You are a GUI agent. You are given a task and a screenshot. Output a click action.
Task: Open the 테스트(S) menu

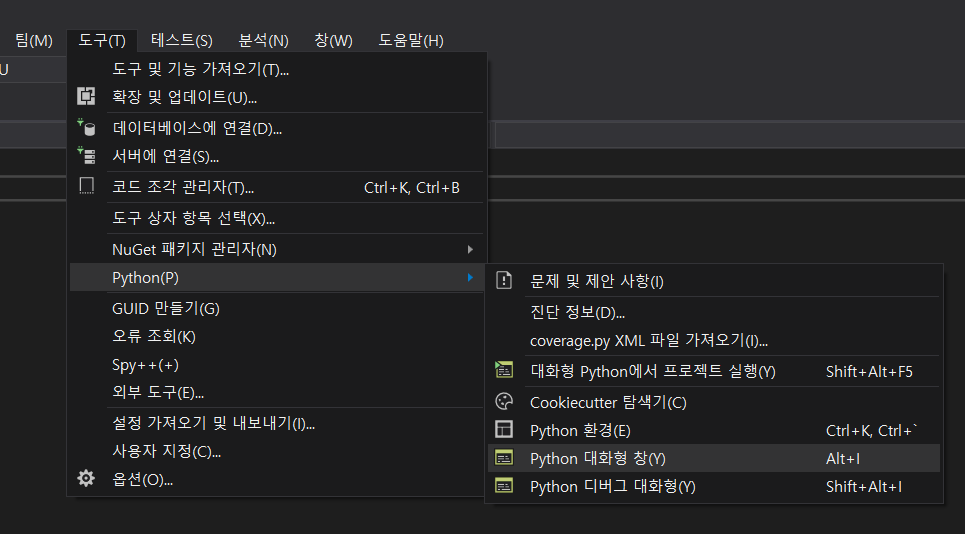coord(181,40)
